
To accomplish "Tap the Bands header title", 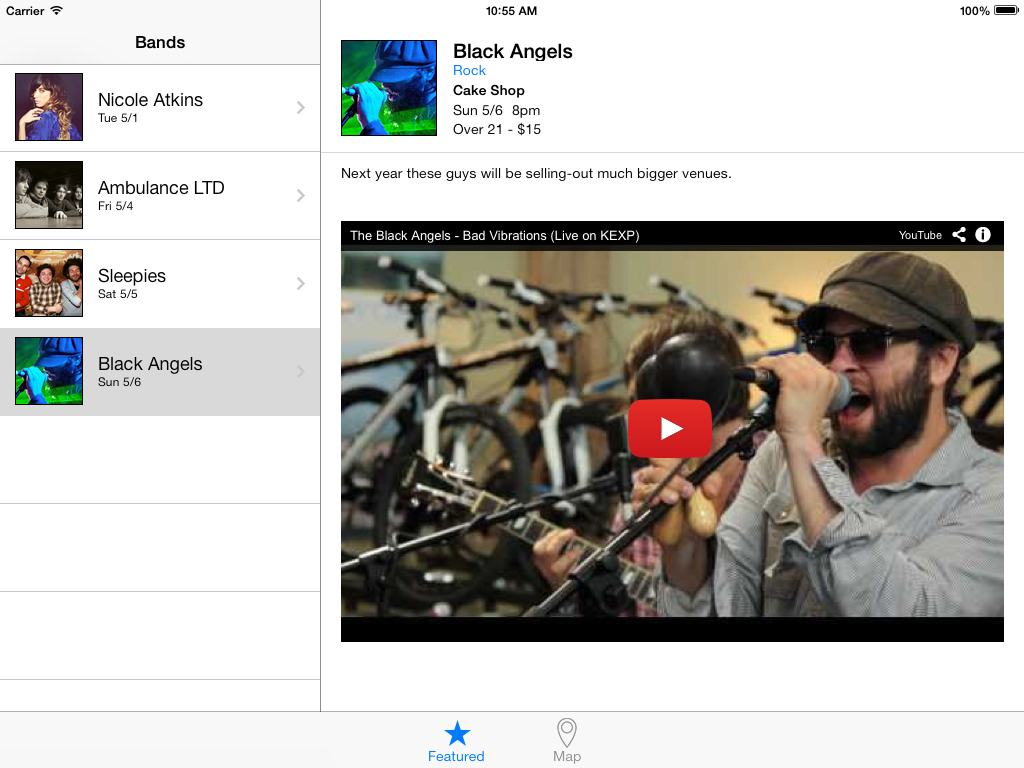I will pyautogui.click(x=160, y=42).
